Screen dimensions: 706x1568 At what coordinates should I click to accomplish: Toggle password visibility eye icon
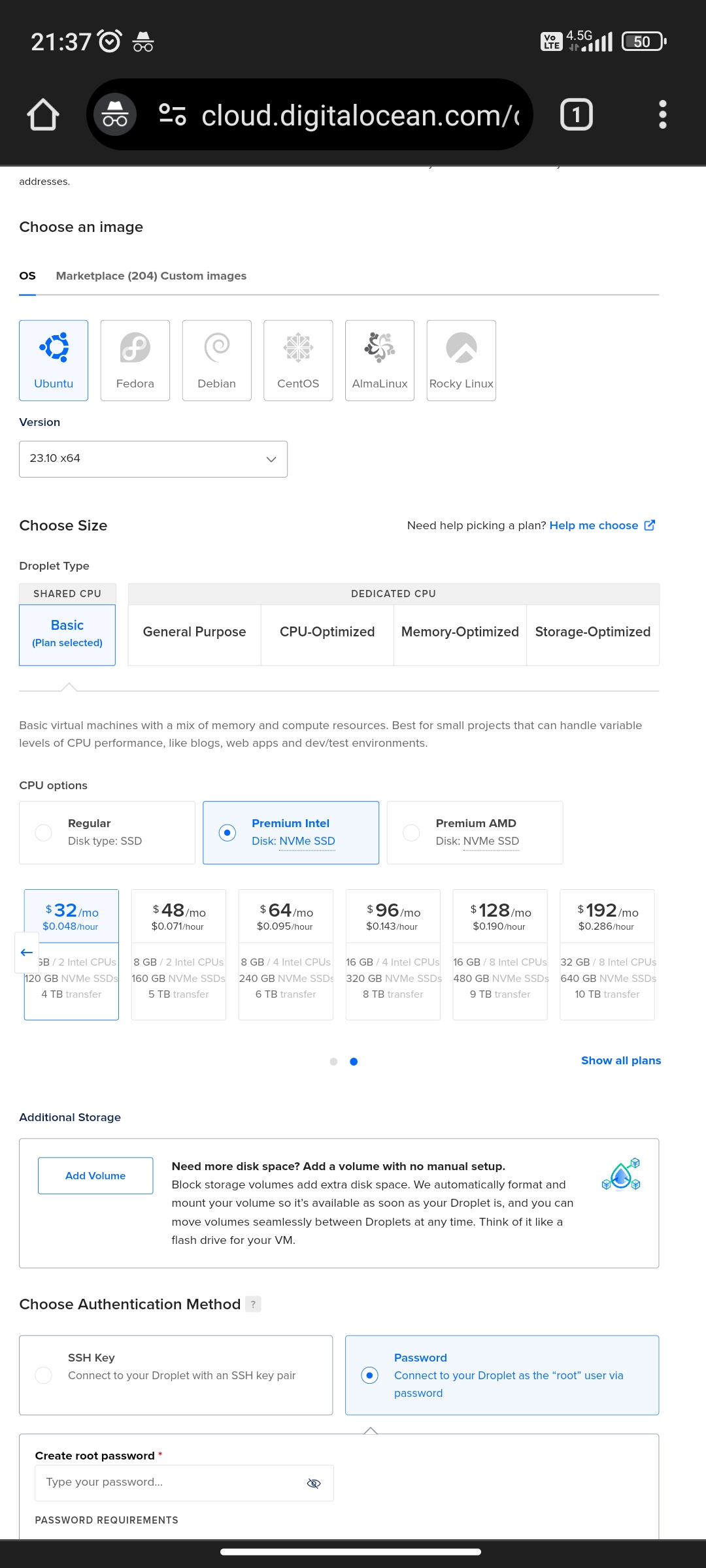coord(314,1484)
